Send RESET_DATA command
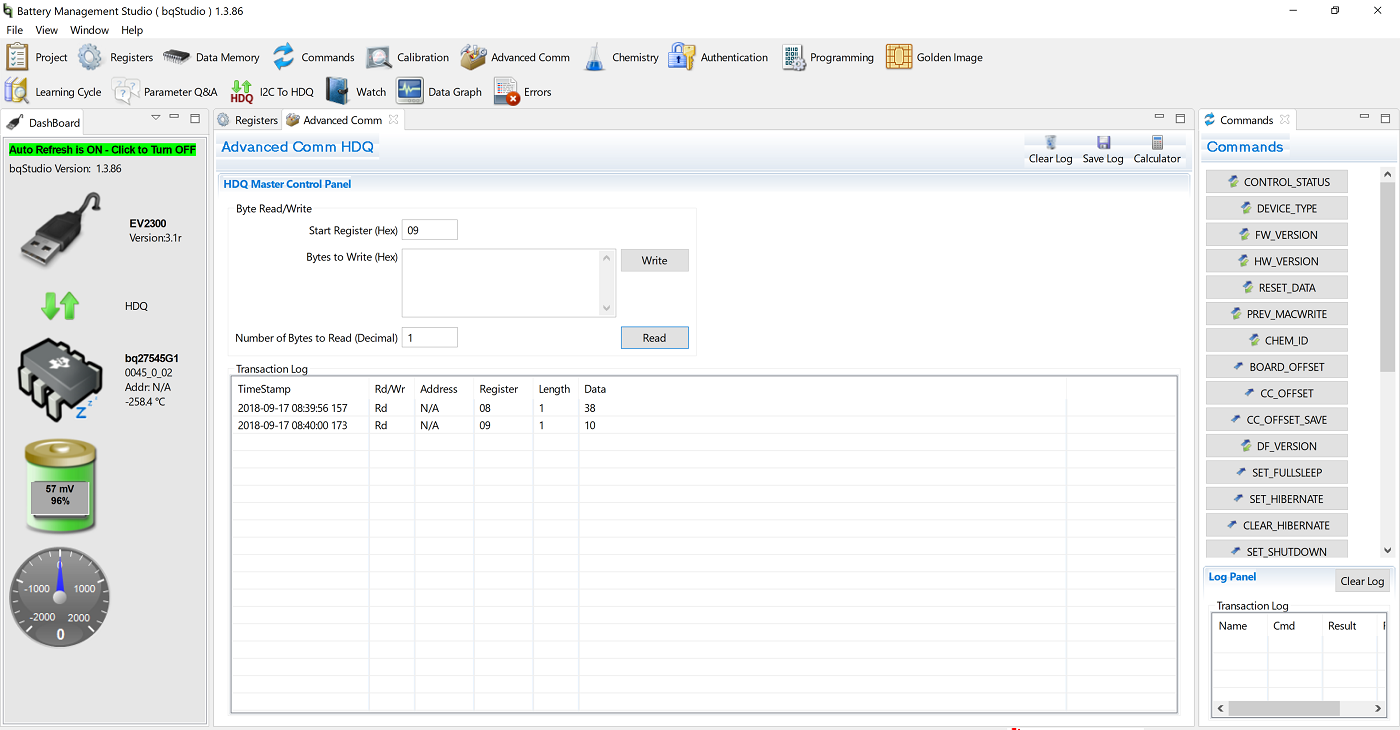Image resolution: width=1400 pixels, height=730 pixels. point(1277,287)
